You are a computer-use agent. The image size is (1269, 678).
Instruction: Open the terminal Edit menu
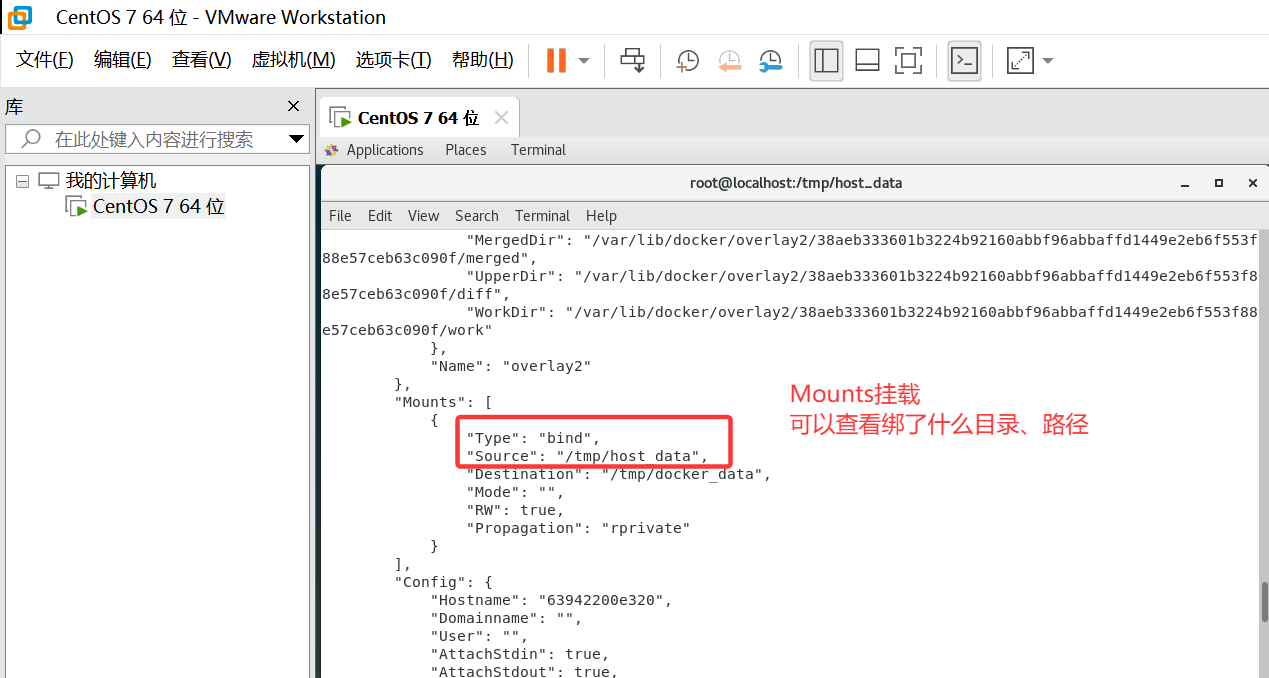380,216
